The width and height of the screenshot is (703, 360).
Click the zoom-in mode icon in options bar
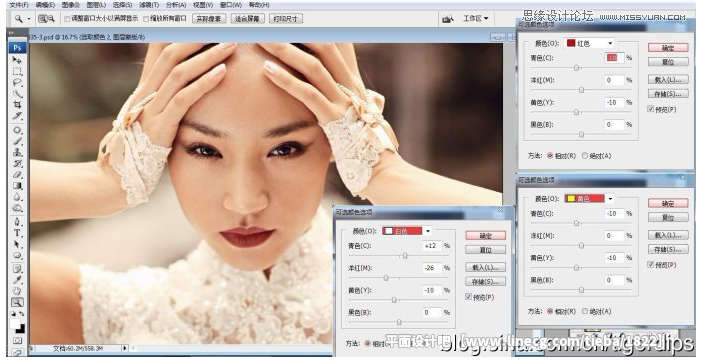[43, 19]
